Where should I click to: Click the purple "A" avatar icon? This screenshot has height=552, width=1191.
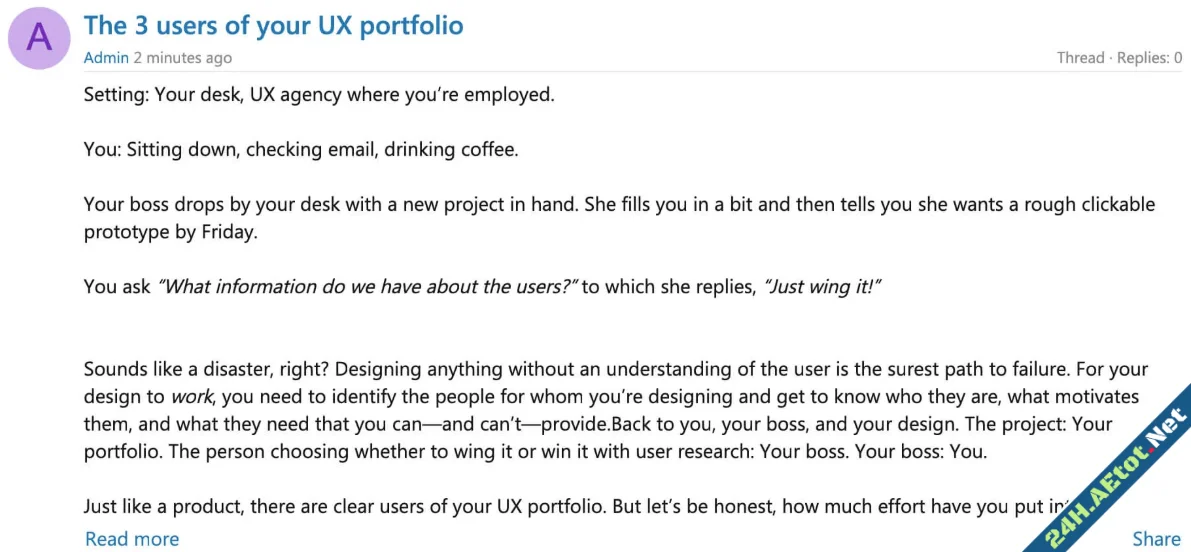tap(39, 38)
